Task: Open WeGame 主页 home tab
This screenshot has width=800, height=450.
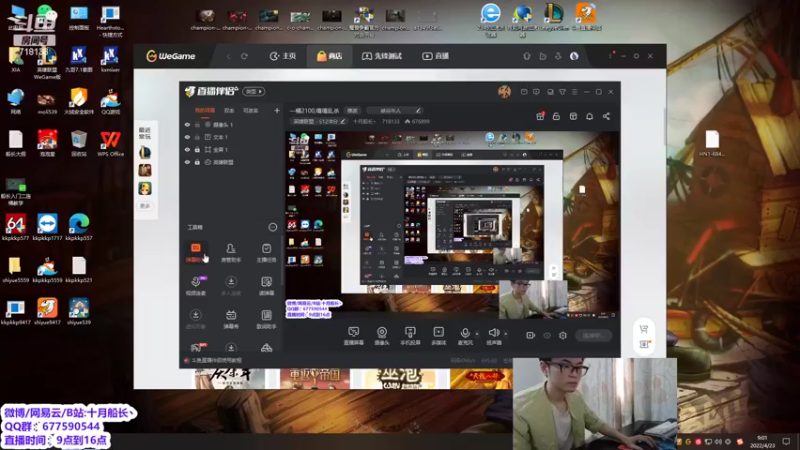Action: [x=283, y=56]
